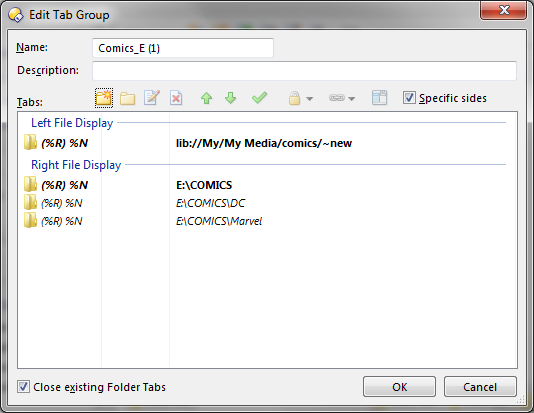Screen dimensions: 534x413
Task: Click the New Tab folder icon
Action: (104, 98)
